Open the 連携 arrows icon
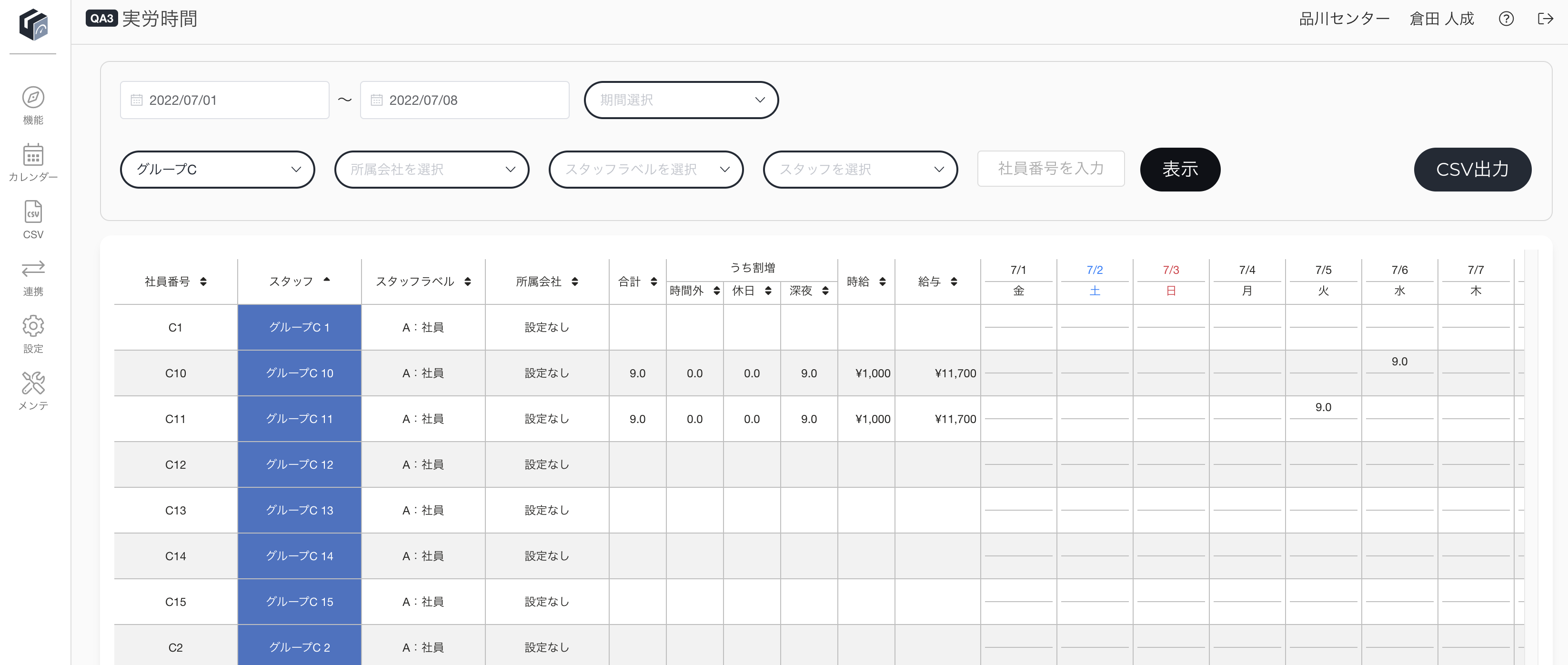The width and height of the screenshot is (1568, 665). [33, 269]
